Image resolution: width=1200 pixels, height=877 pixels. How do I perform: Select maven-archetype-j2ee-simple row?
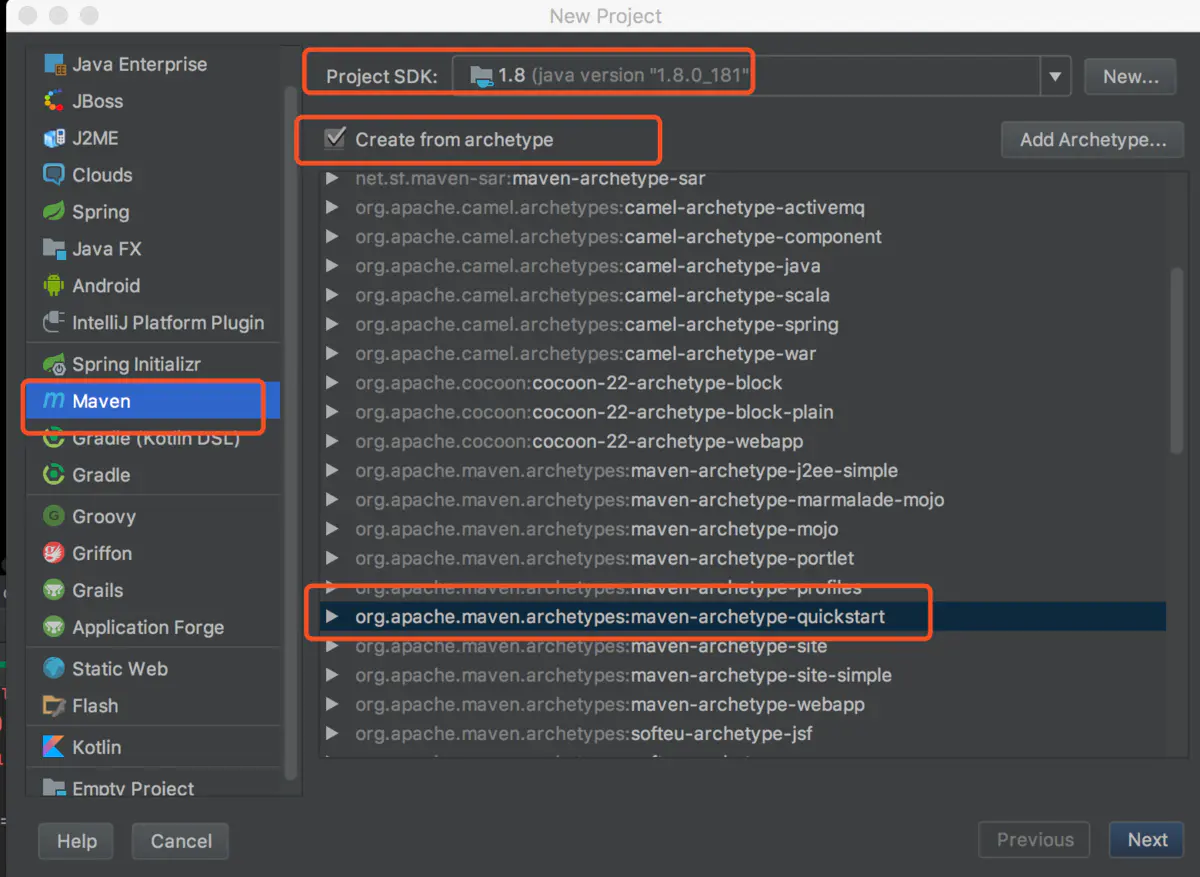coord(742,470)
